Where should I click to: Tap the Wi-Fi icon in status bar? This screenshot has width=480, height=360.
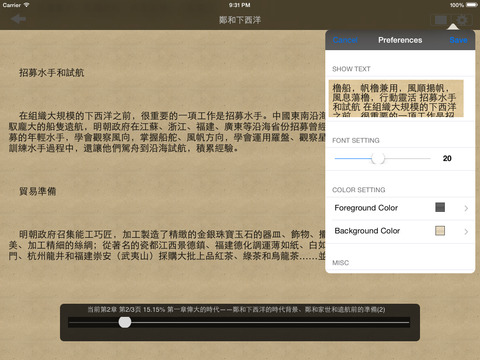26,5
